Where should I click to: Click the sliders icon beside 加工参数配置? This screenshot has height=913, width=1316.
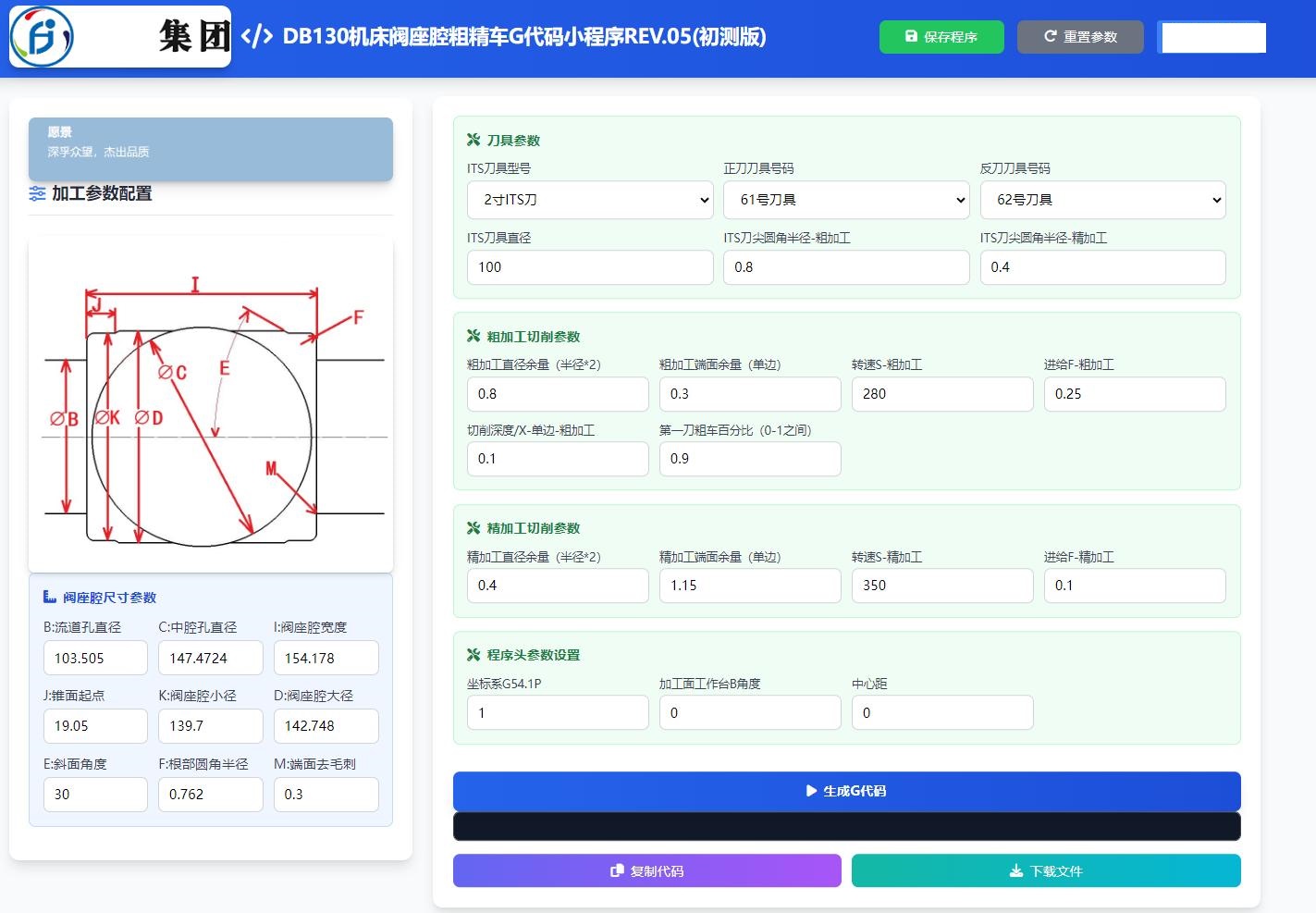(37, 193)
